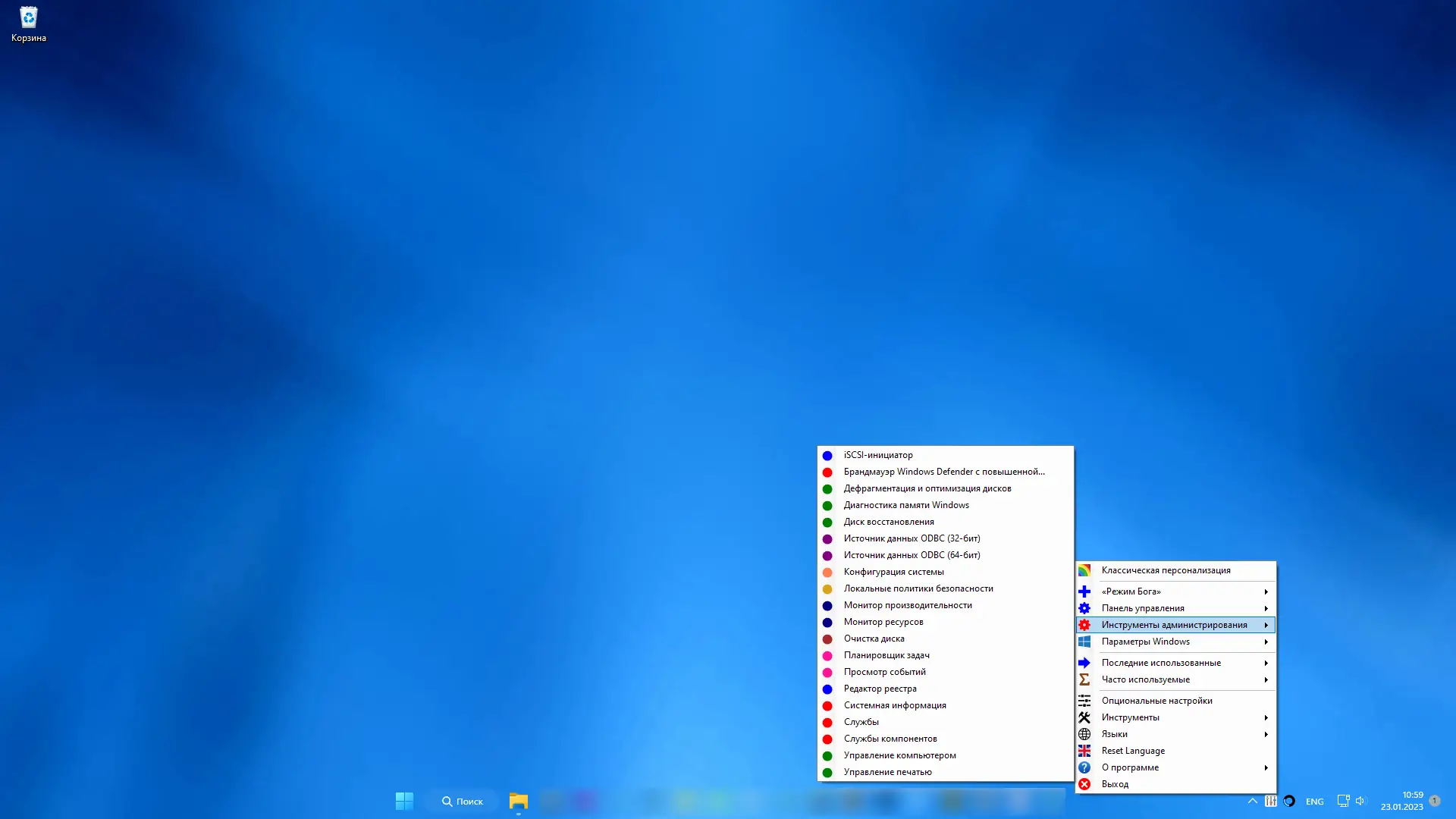Viewport: 1456px width, 819px height.
Task: Click the orange dot beside Конфигурация системы
Action: (x=827, y=573)
